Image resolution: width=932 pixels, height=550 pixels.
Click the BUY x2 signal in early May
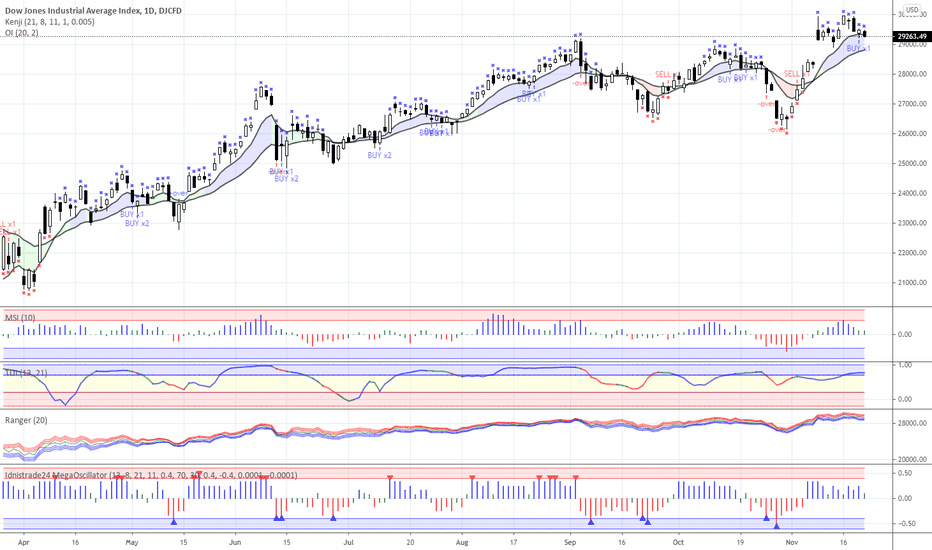tap(137, 224)
